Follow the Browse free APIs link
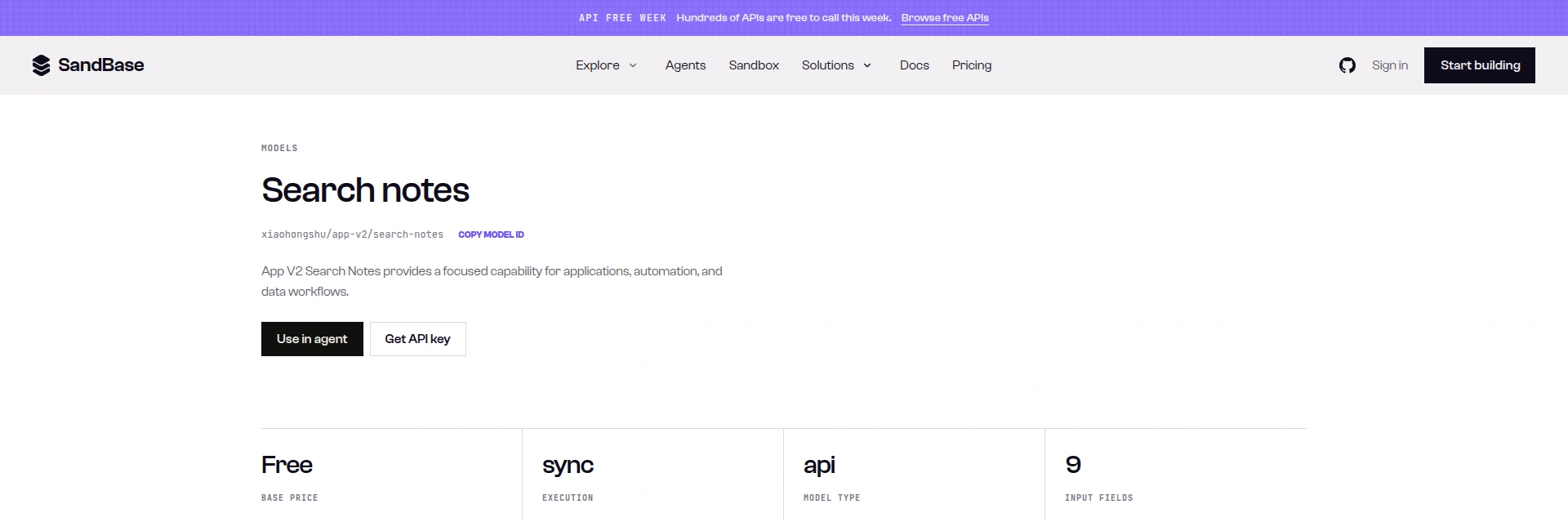Image resolution: width=1568 pixels, height=531 pixels. (945, 18)
